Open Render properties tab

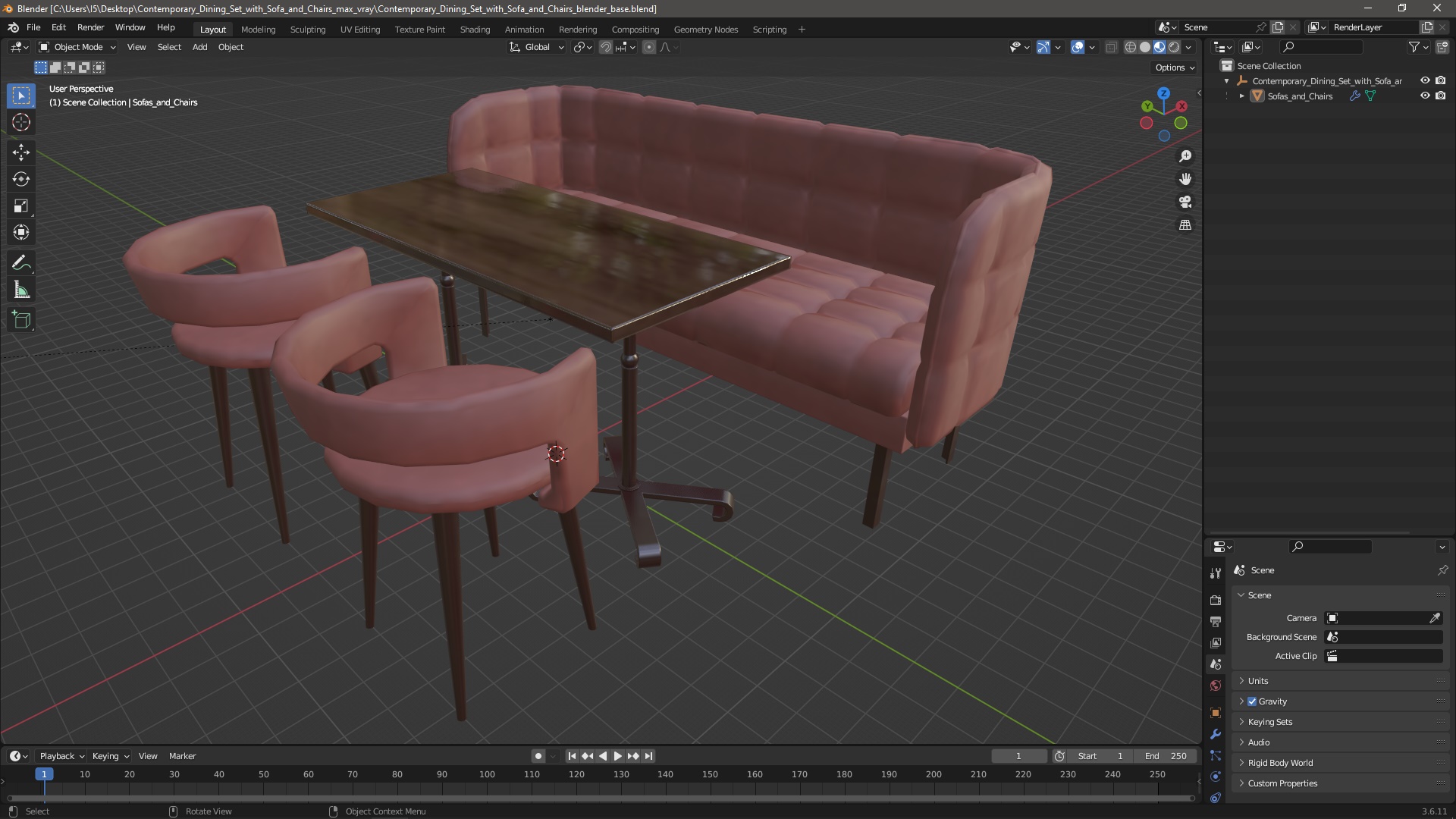click(1216, 600)
